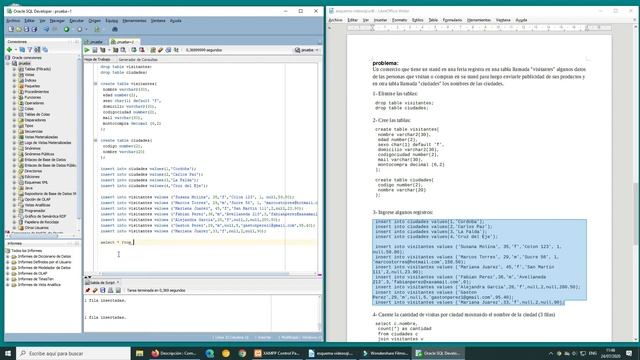This screenshot has height=360, width=640.
Task: Click the New file icon in main toolbar
Action: [x=11, y=29]
